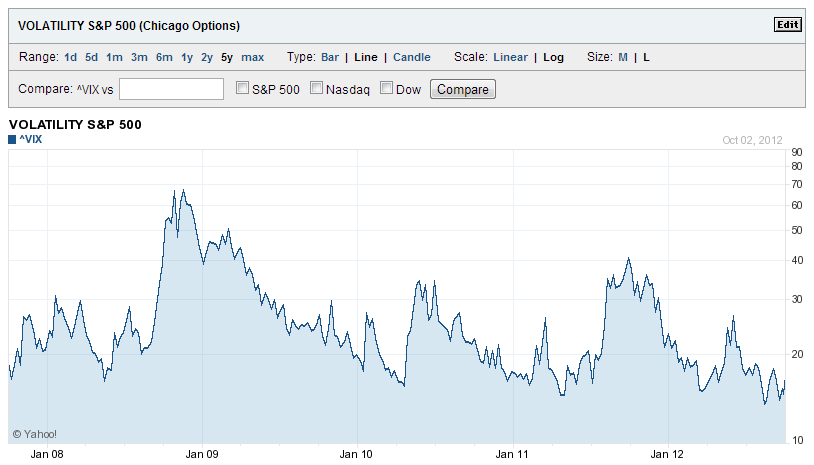
Task: Switch chart type to Bar
Action: pyautogui.click(x=330, y=57)
